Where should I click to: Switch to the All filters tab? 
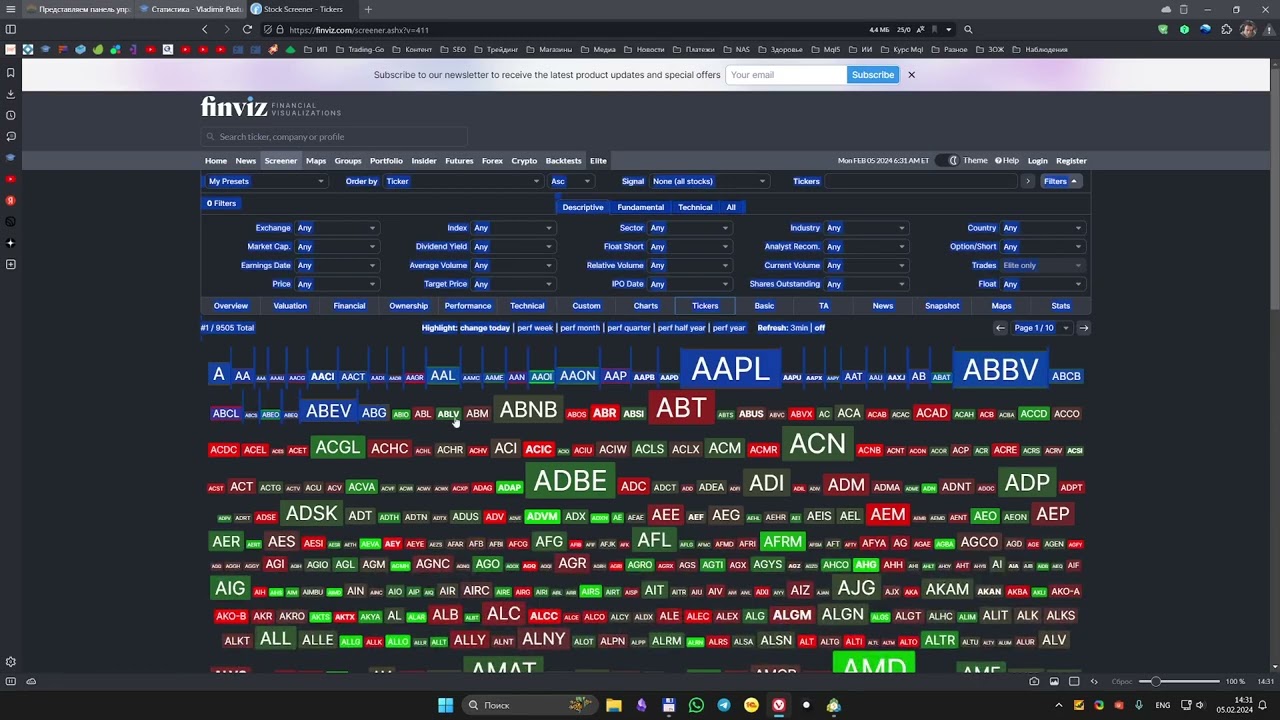click(x=731, y=207)
